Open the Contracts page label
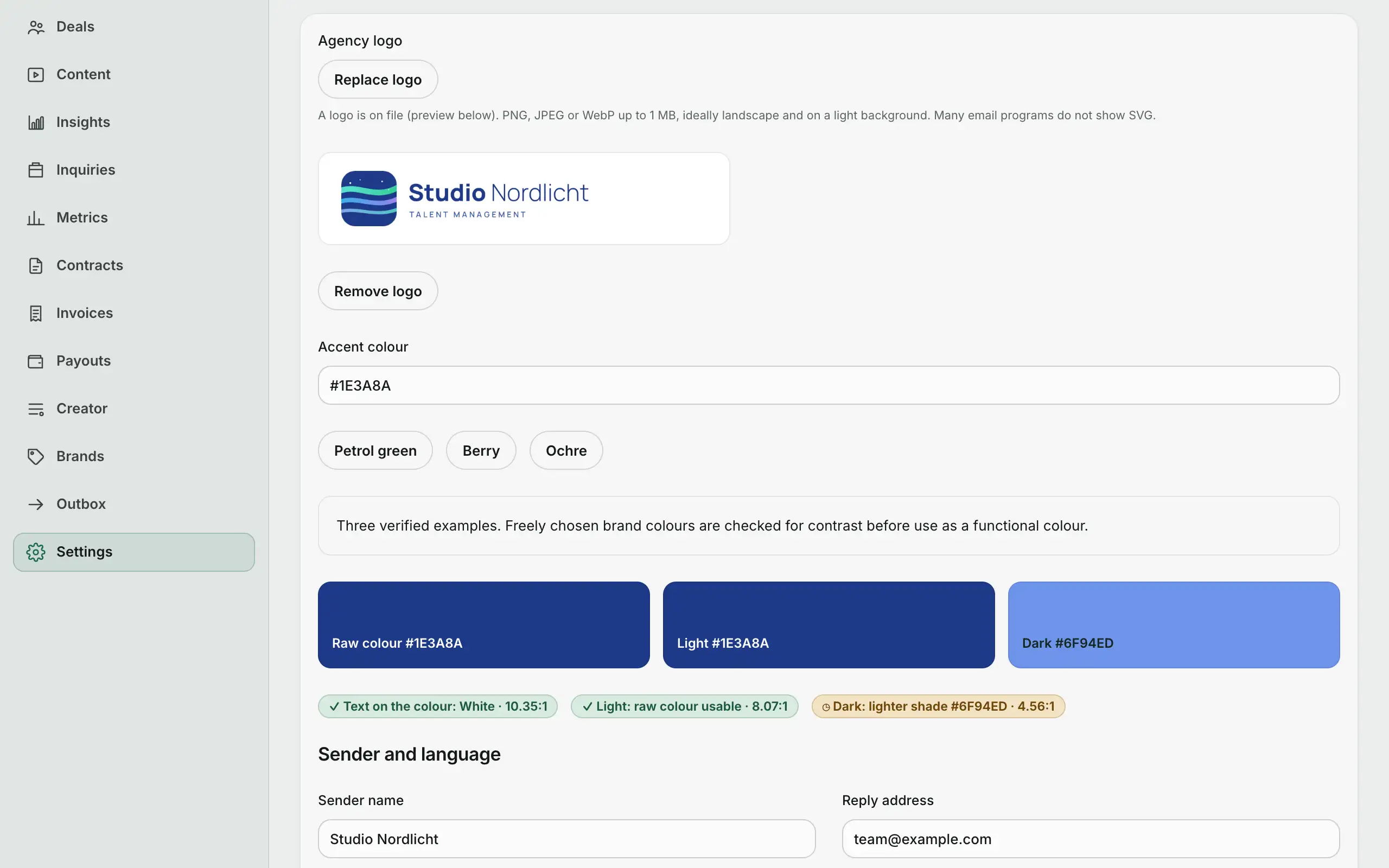The height and width of the screenshot is (868, 1389). pyautogui.click(x=90, y=265)
